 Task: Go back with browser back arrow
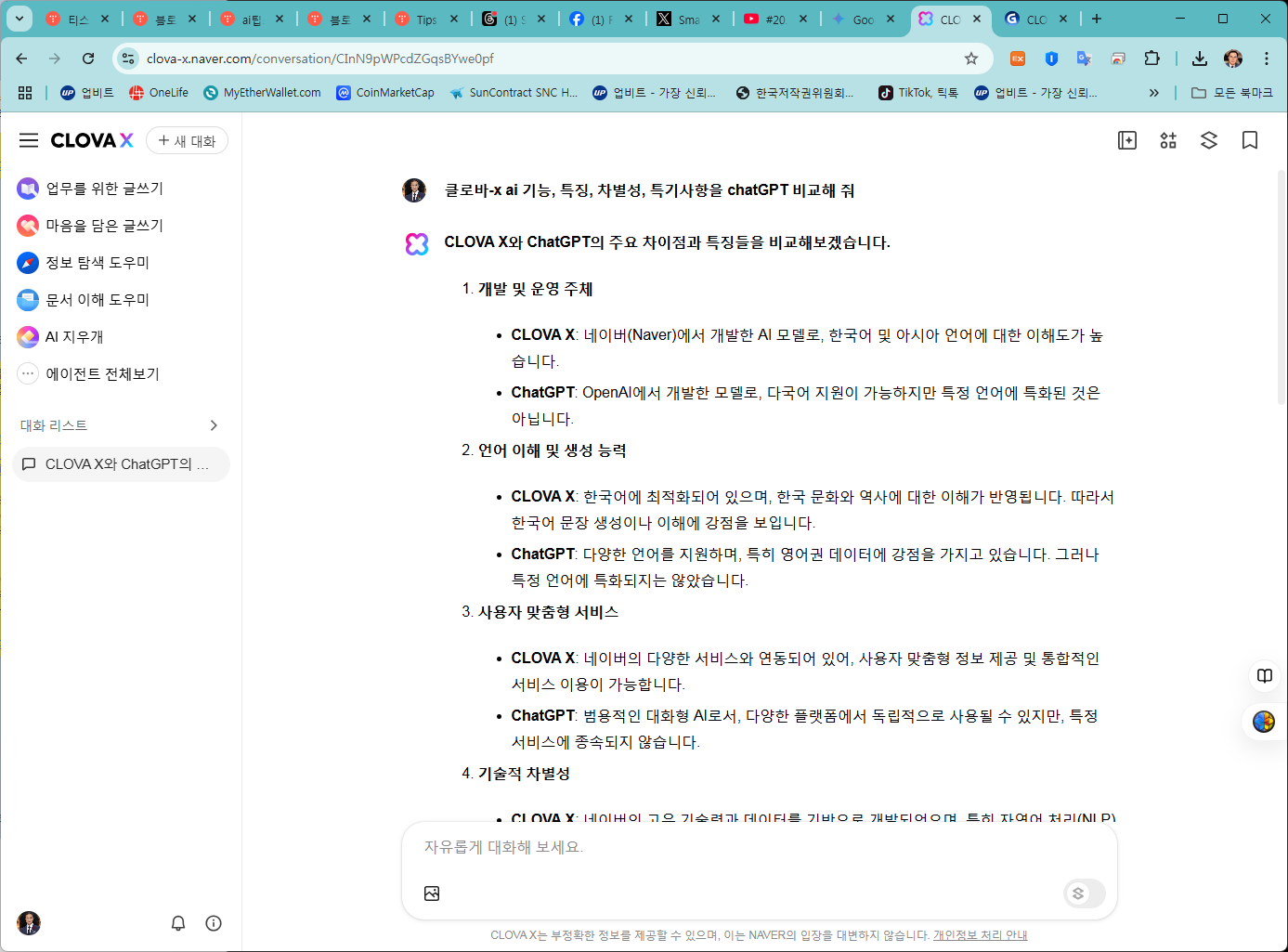(x=21, y=59)
